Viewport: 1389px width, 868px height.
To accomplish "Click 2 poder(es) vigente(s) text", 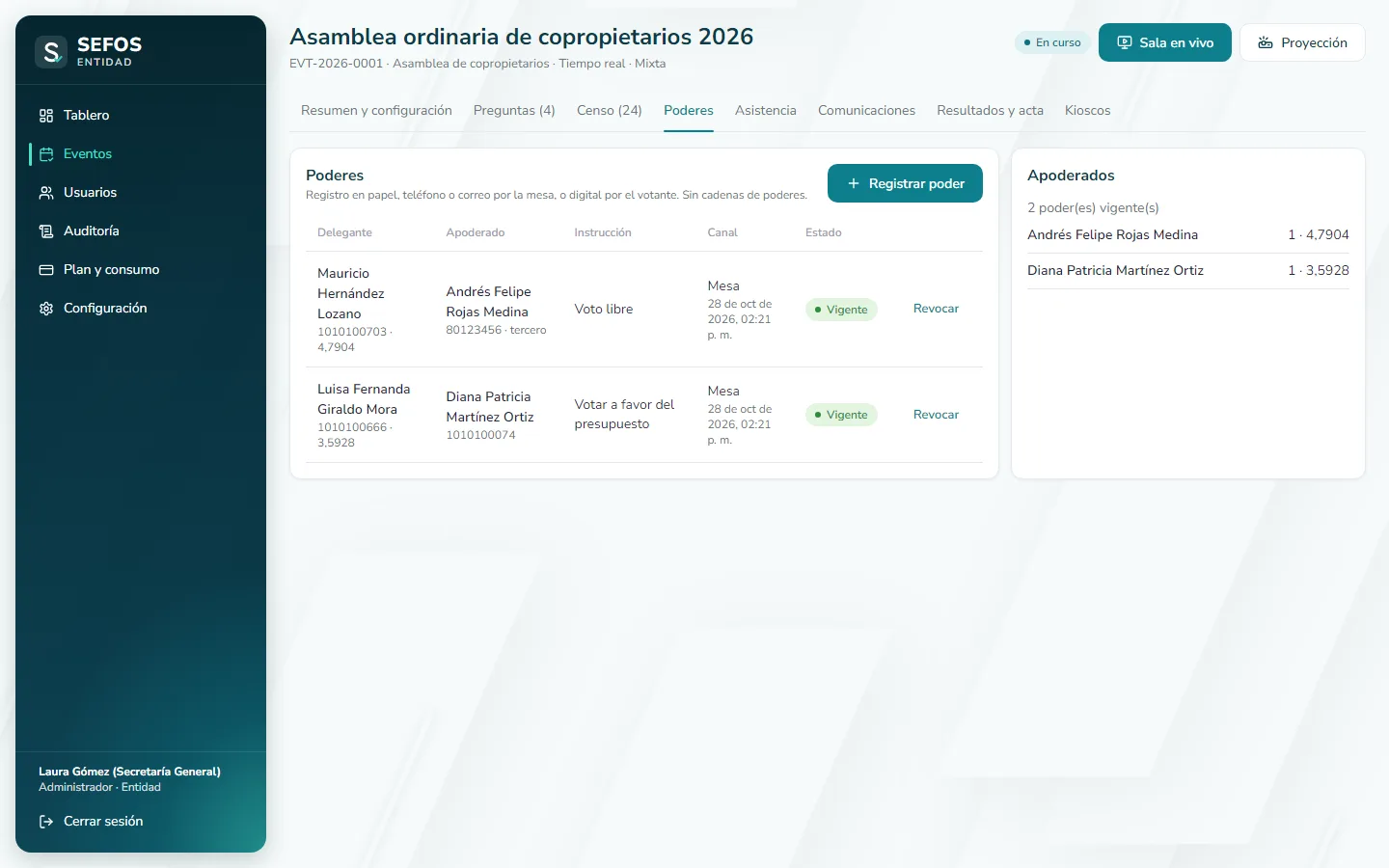I will (x=1093, y=208).
